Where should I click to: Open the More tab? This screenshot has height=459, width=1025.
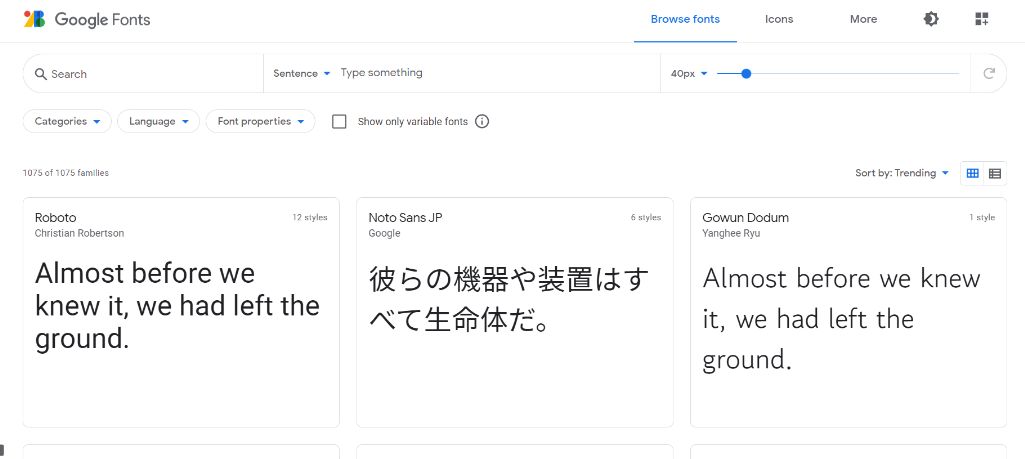pos(863,20)
